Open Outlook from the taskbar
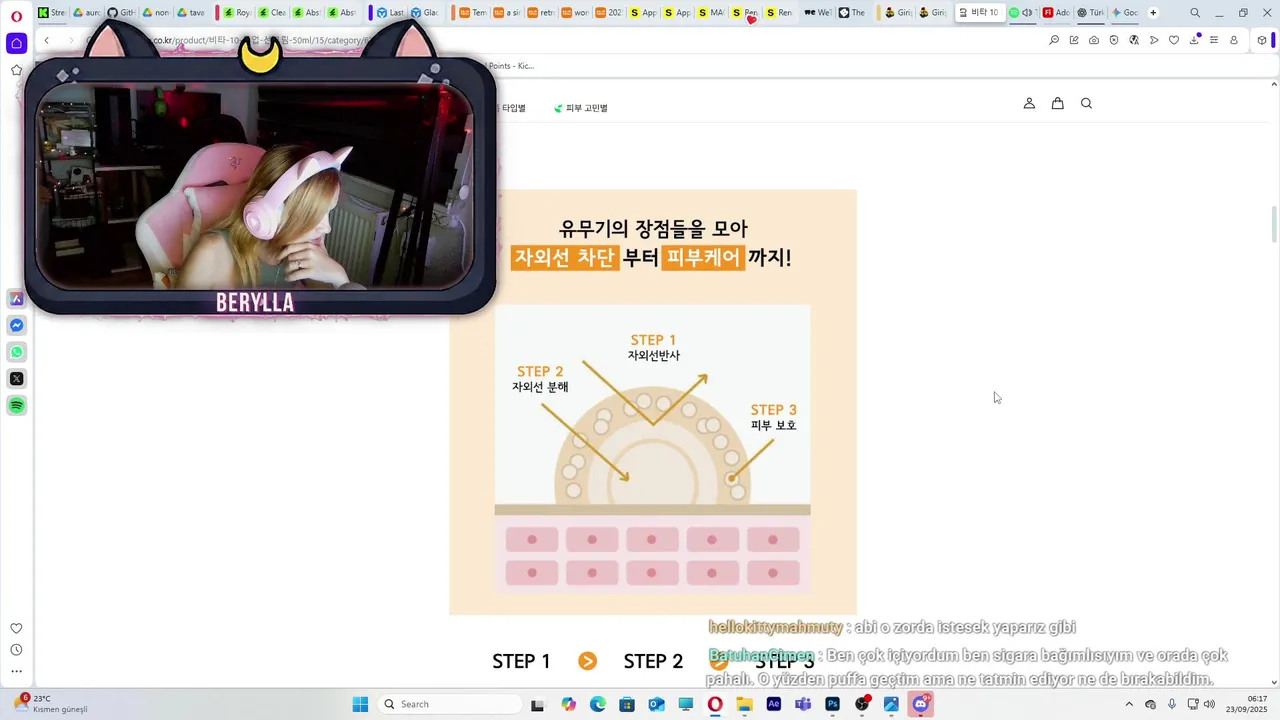1280x720 pixels. click(656, 704)
